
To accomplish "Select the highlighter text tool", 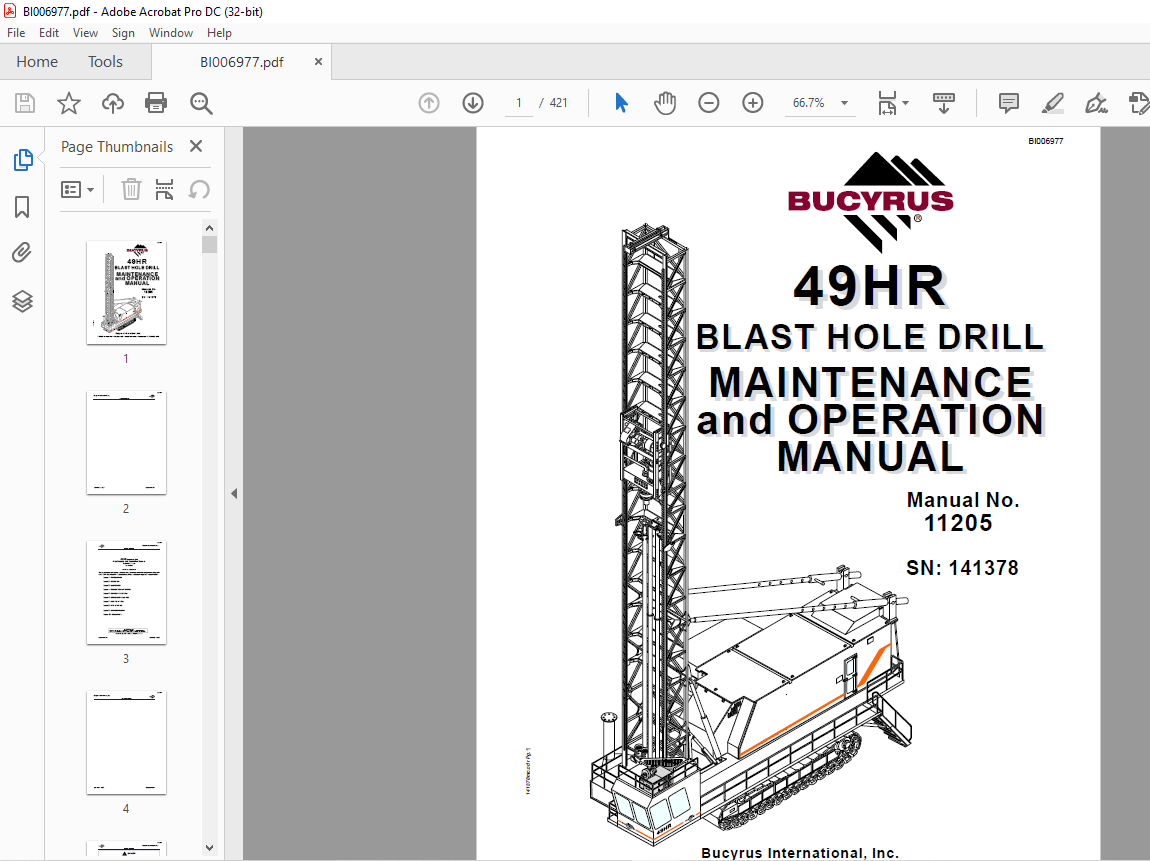I will pyautogui.click(x=1053, y=103).
